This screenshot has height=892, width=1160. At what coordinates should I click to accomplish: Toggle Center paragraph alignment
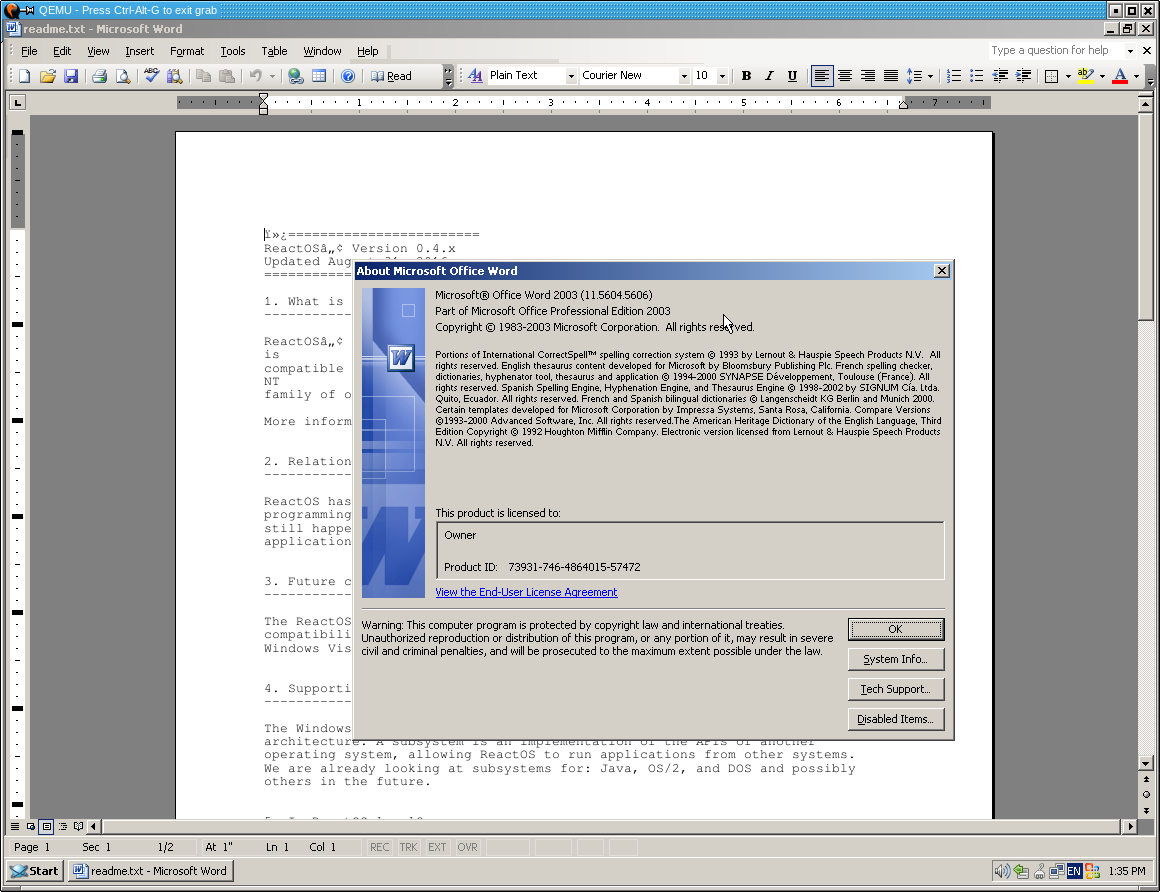tap(845, 76)
